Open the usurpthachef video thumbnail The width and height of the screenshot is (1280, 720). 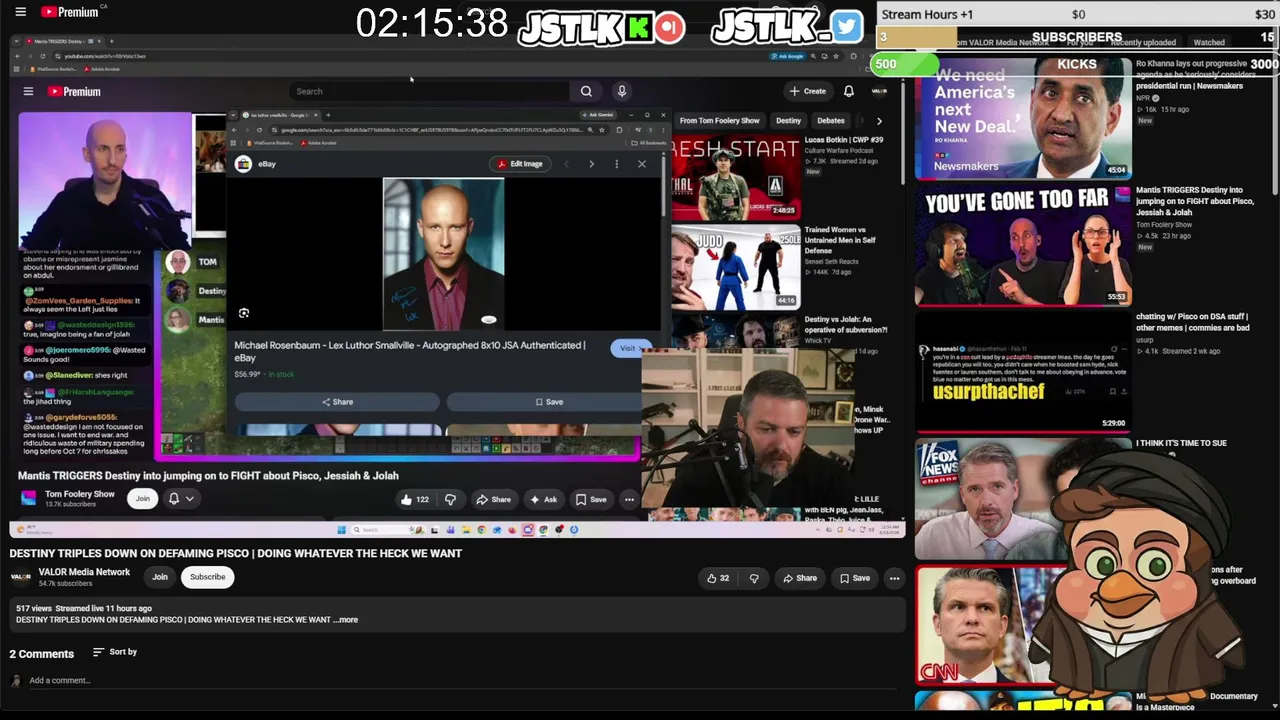pyautogui.click(x=1023, y=371)
